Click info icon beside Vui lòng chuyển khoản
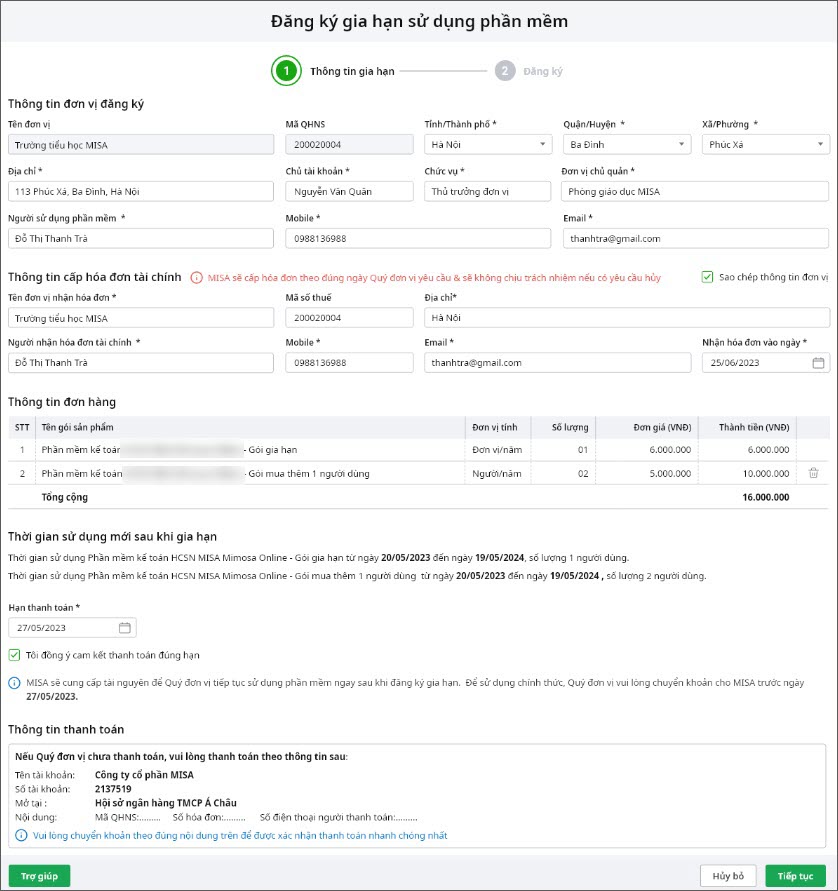Image resolution: width=838 pixels, height=891 pixels. tap(21, 835)
